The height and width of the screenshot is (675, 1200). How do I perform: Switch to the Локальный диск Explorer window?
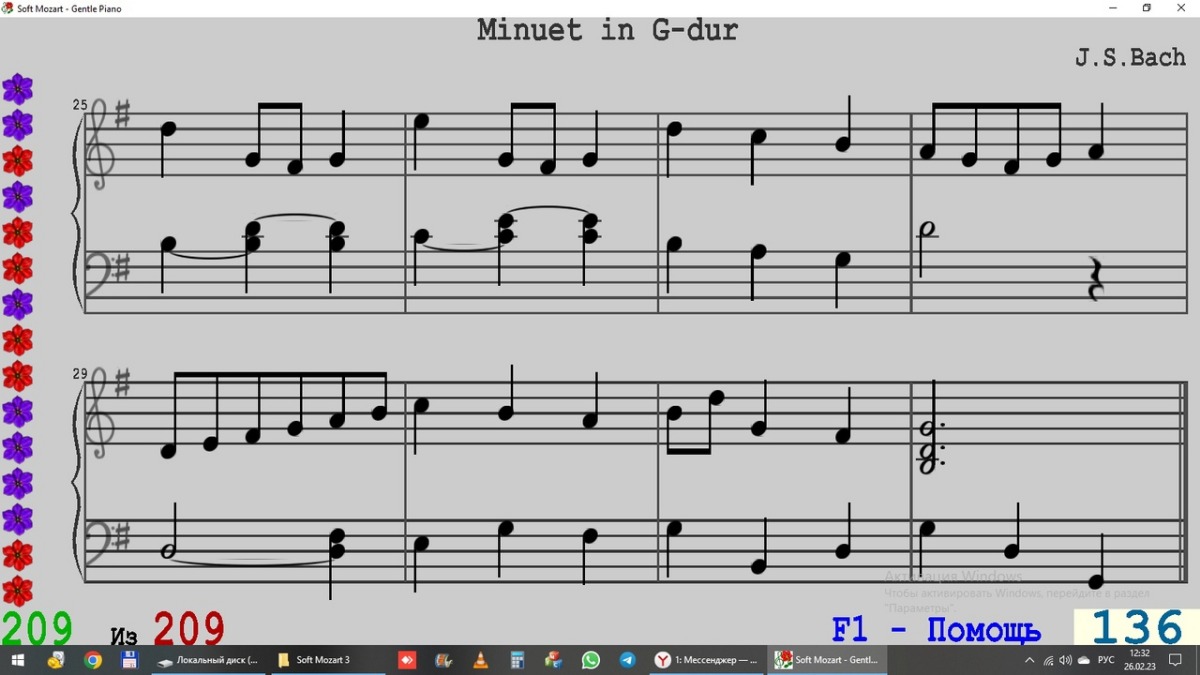[x=209, y=660]
